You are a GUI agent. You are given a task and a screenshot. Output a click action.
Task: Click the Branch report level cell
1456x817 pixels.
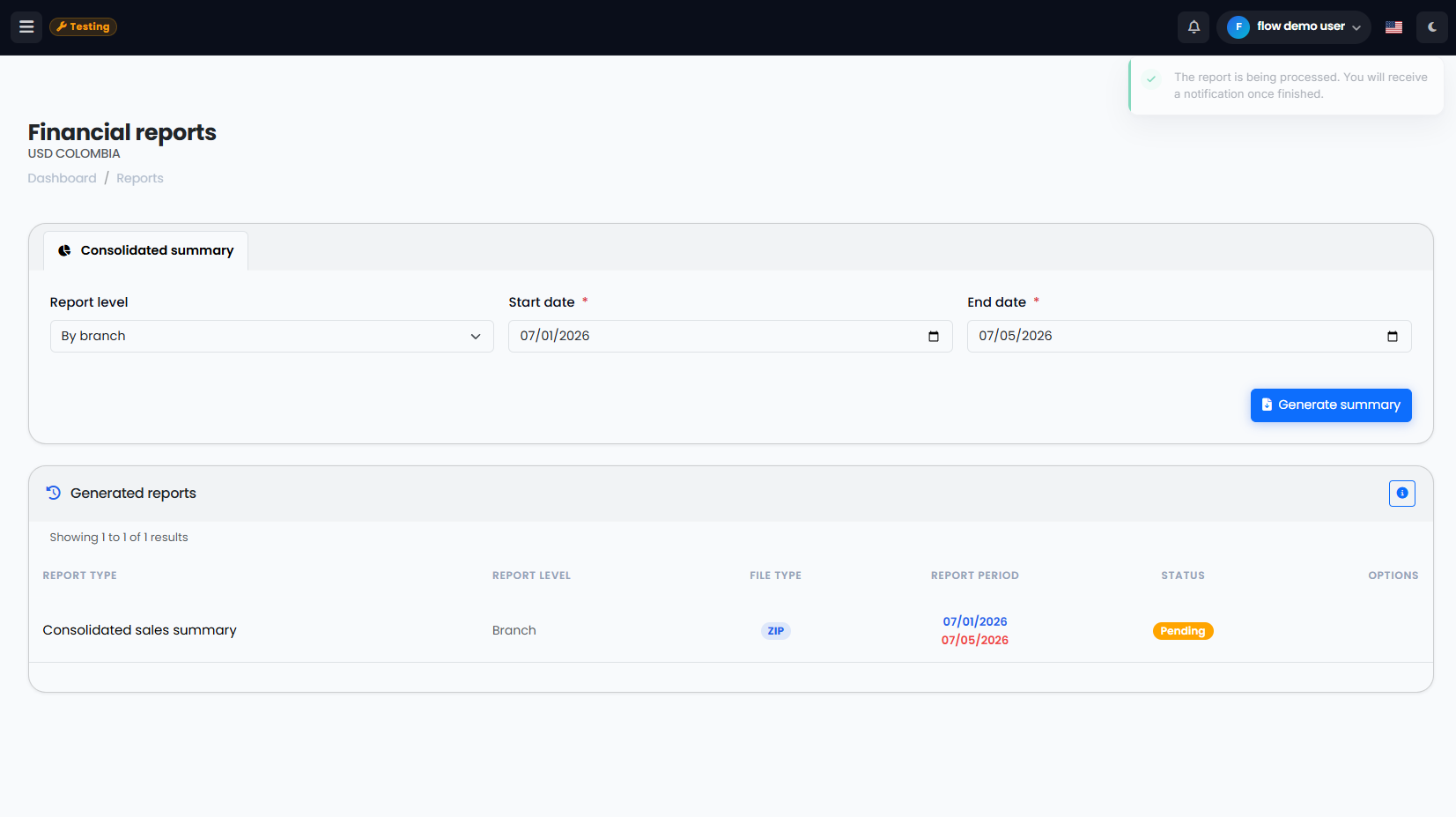coord(514,630)
